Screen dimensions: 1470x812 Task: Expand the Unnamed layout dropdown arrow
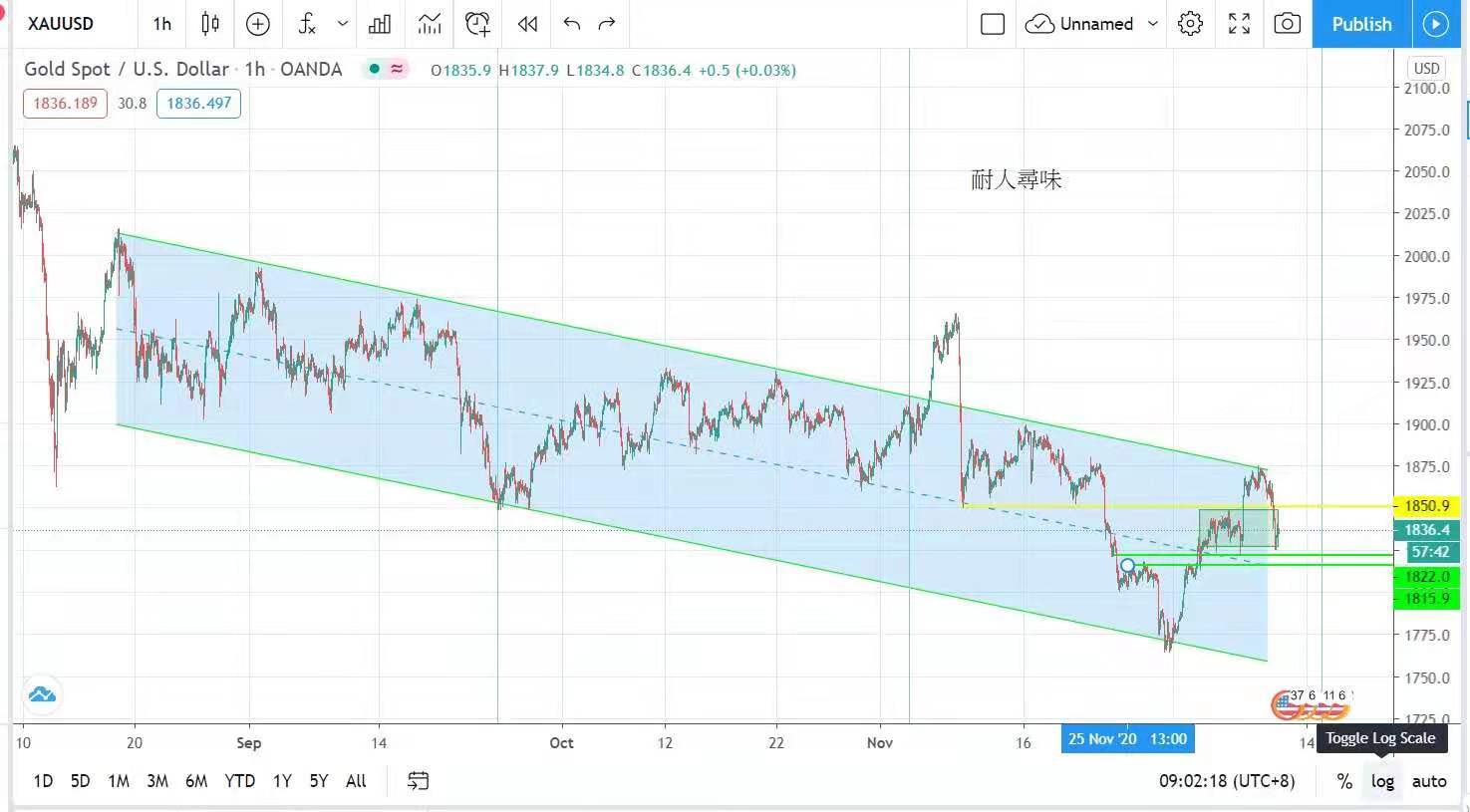pos(1153,24)
